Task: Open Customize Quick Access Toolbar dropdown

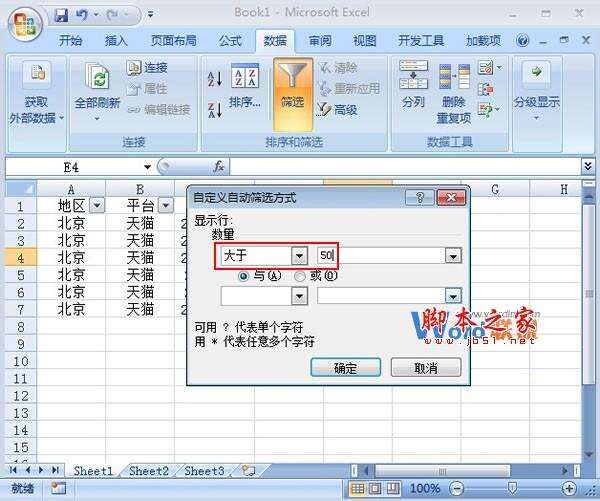Action: 150,15
